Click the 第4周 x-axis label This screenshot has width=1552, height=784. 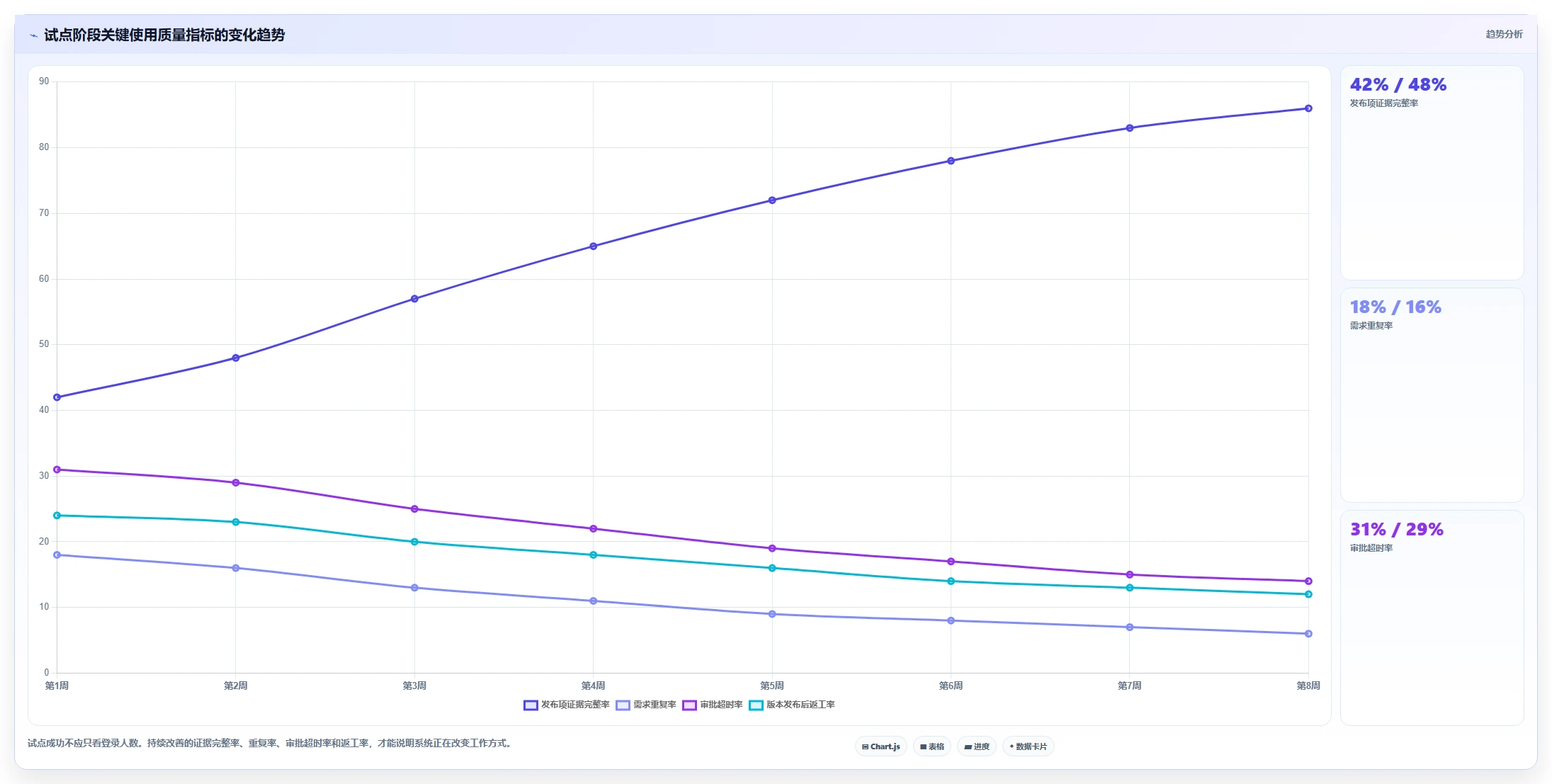594,686
